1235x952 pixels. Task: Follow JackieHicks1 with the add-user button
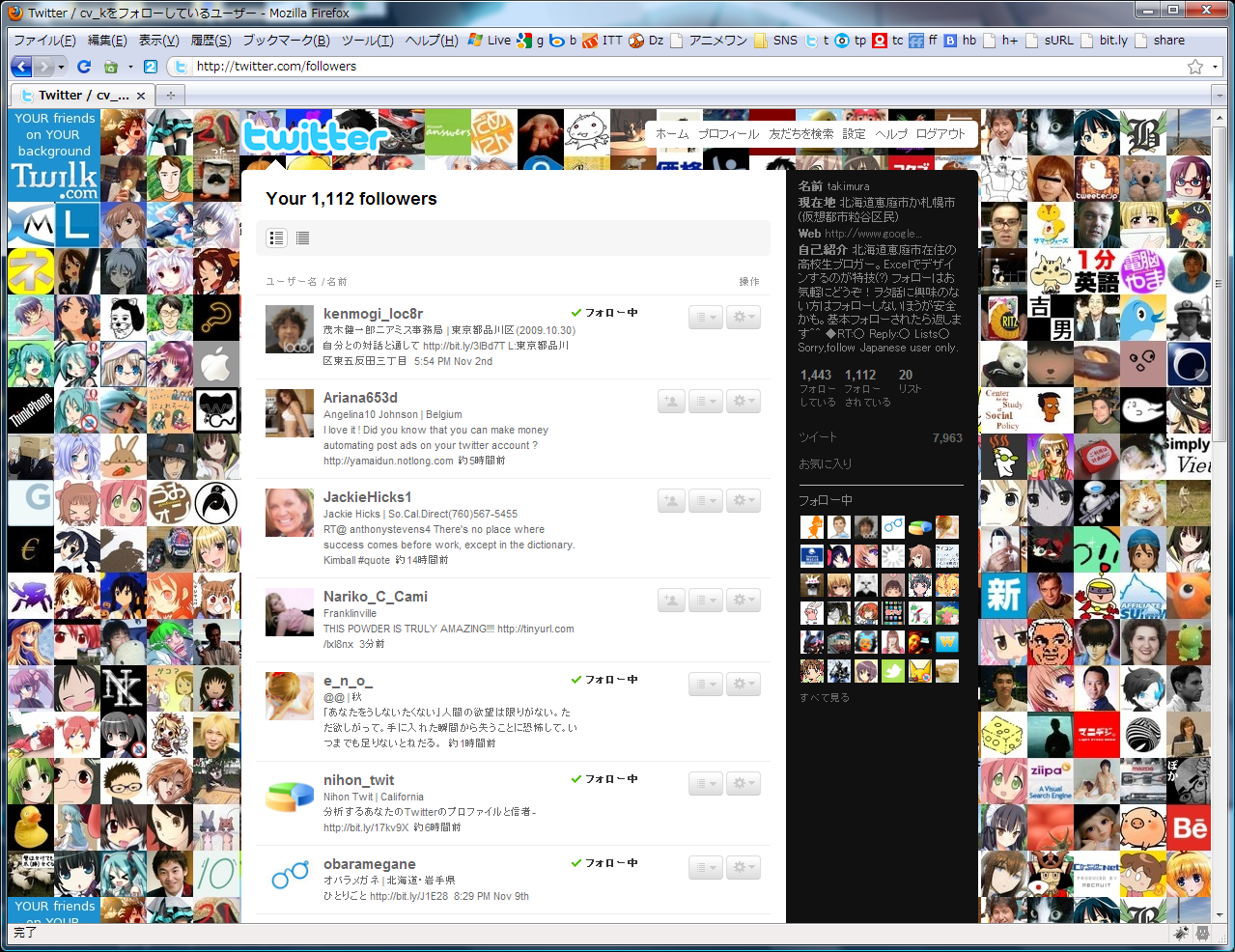coord(671,500)
